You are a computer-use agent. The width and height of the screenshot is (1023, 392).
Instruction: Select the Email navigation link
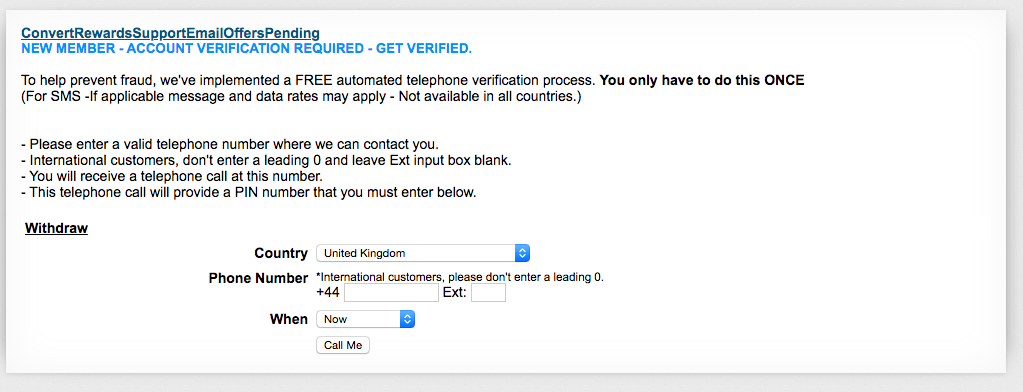click(203, 33)
